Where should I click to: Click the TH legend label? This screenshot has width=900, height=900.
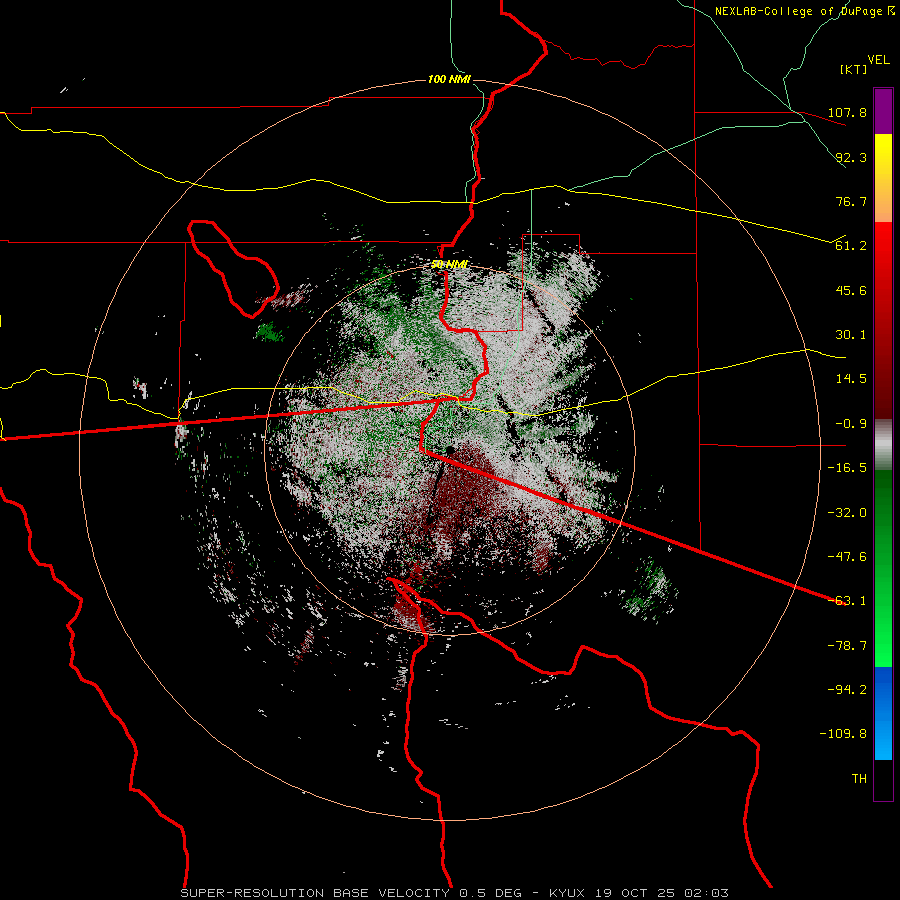click(x=859, y=779)
